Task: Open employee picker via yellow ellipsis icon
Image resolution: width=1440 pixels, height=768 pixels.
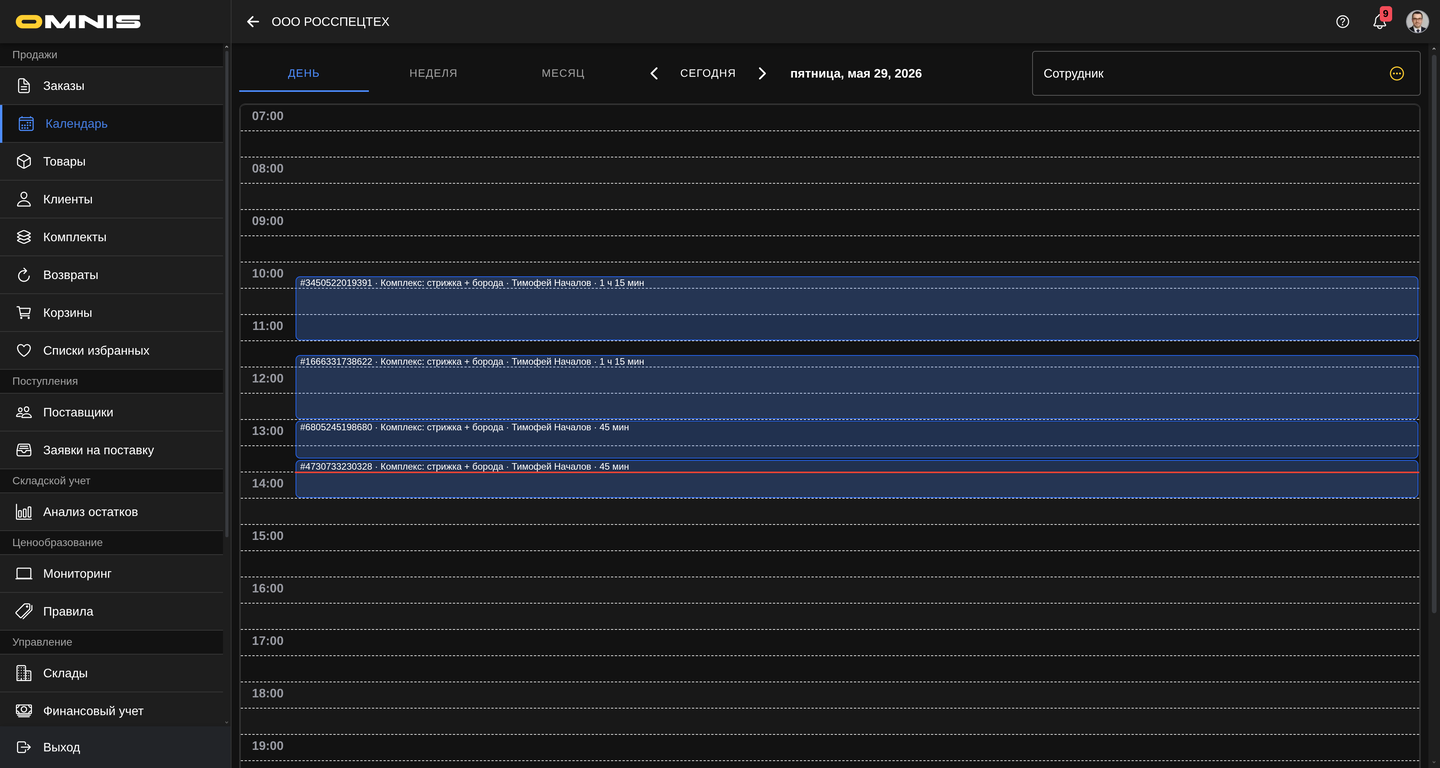Action: tap(1397, 74)
